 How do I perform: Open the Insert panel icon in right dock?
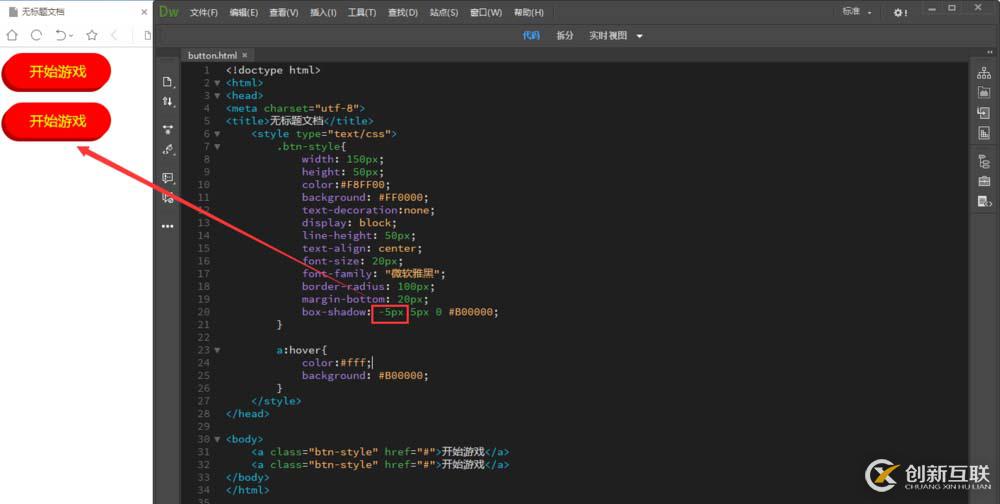(x=984, y=112)
